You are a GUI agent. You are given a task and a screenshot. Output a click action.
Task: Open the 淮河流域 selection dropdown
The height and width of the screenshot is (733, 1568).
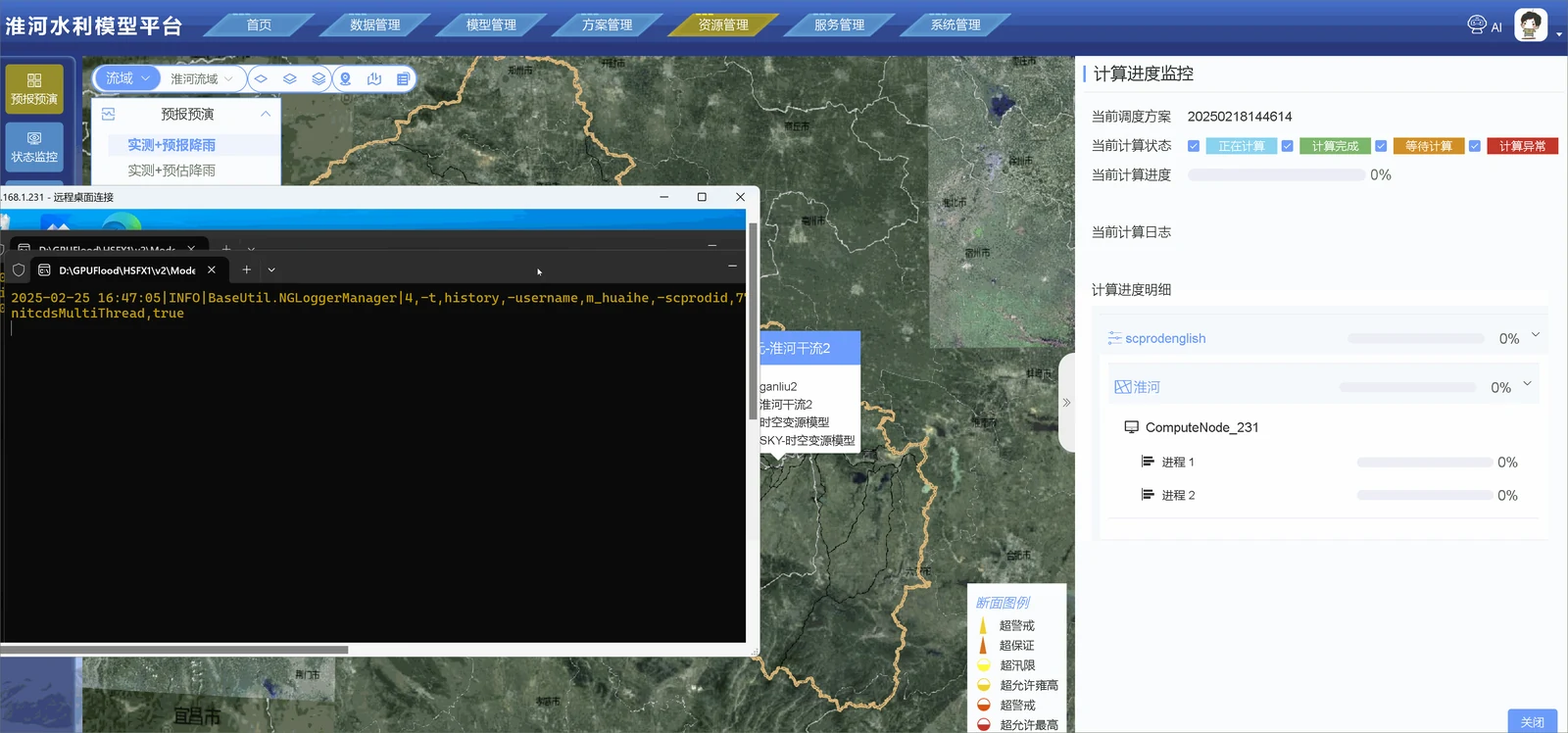pos(202,78)
